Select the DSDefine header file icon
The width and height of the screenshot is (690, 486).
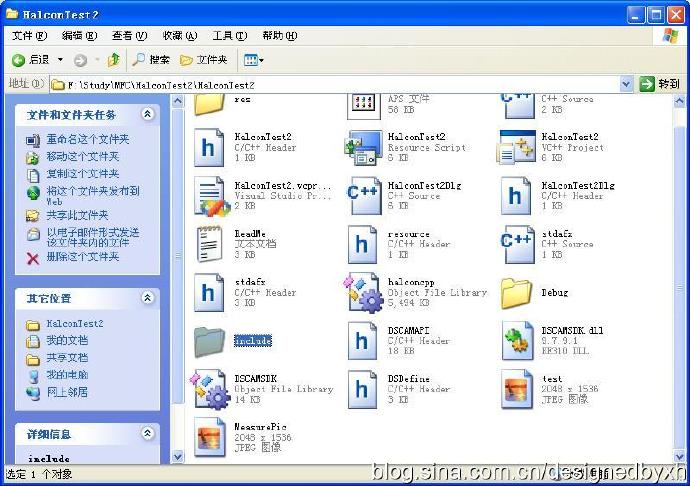coord(362,389)
